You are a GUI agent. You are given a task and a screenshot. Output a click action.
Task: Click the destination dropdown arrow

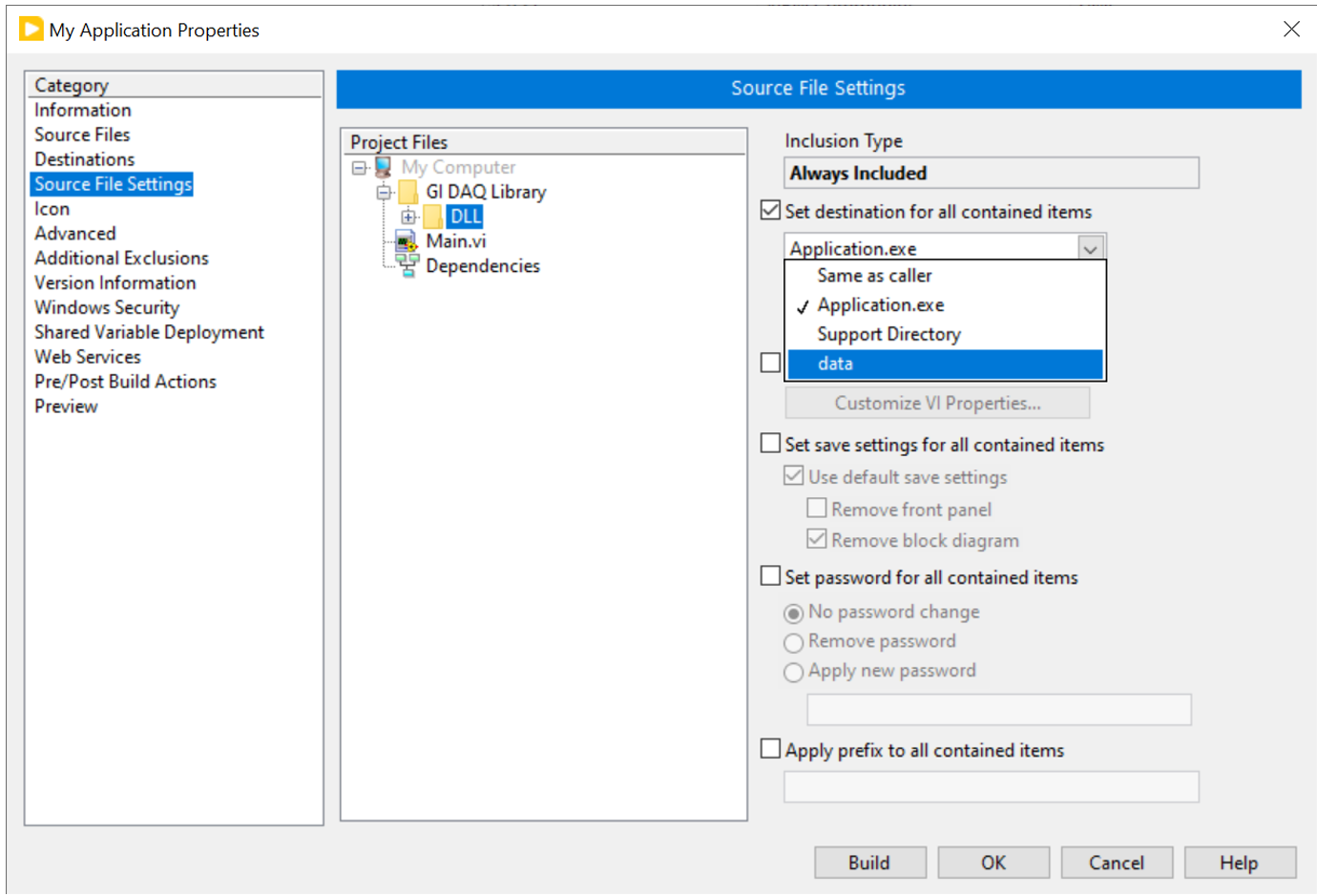(1090, 248)
